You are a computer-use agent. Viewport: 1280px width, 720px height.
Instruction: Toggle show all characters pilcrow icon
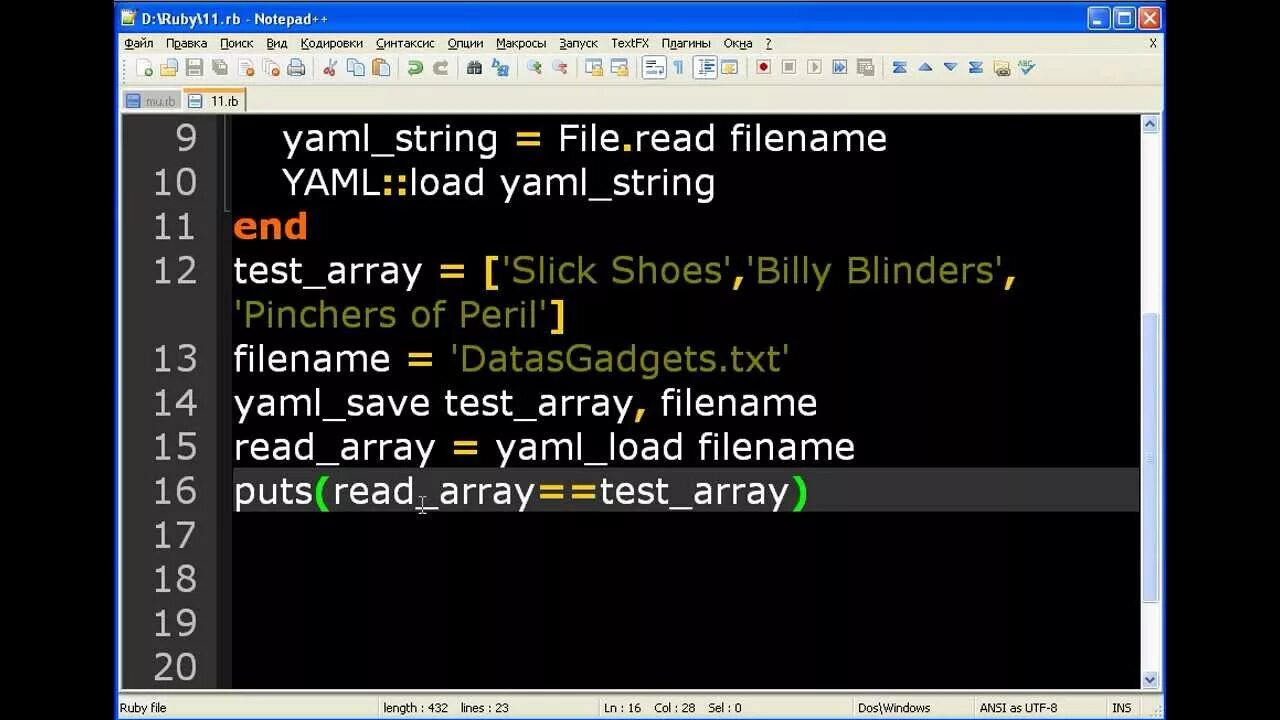(x=679, y=68)
